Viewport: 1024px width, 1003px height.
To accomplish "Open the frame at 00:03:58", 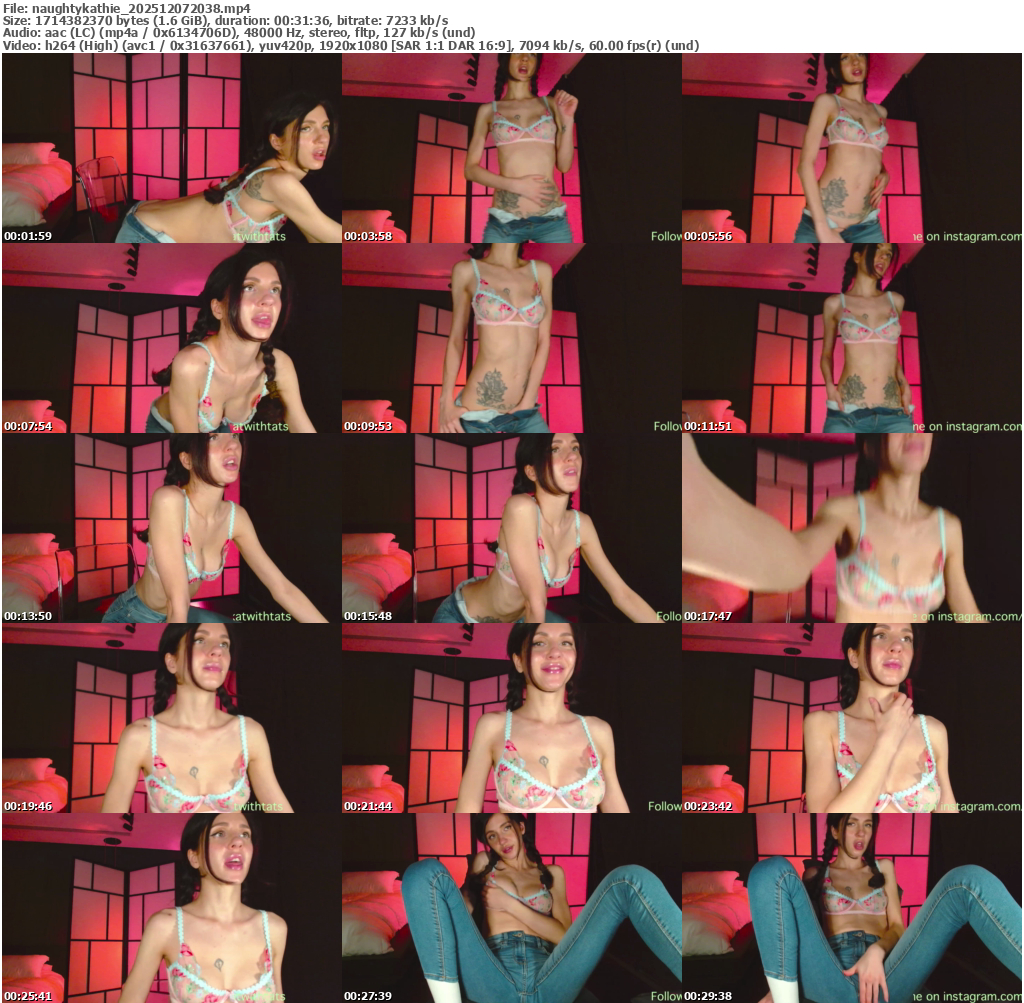I will click(x=511, y=148).
